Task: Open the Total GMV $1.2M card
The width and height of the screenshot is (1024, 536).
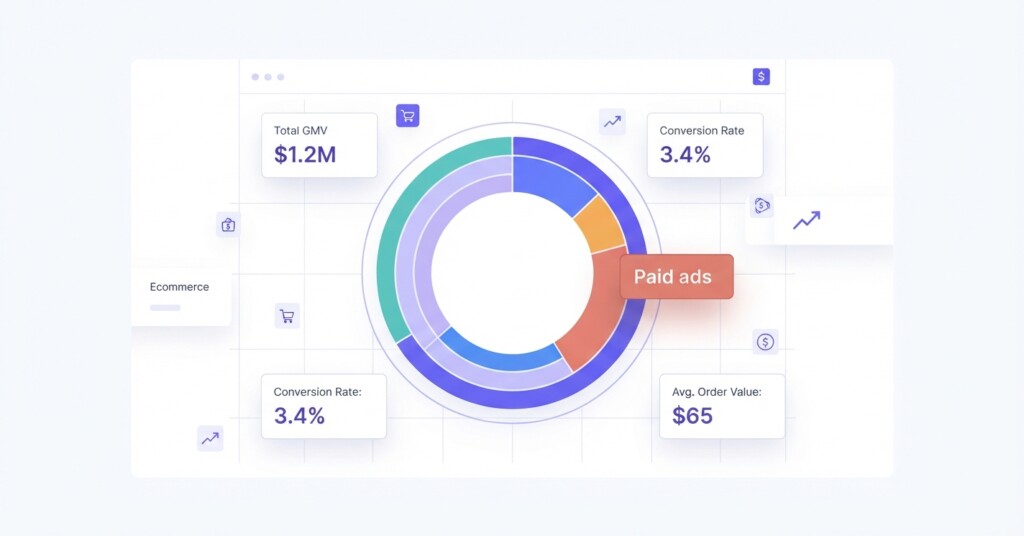Action: pos(319,145)
